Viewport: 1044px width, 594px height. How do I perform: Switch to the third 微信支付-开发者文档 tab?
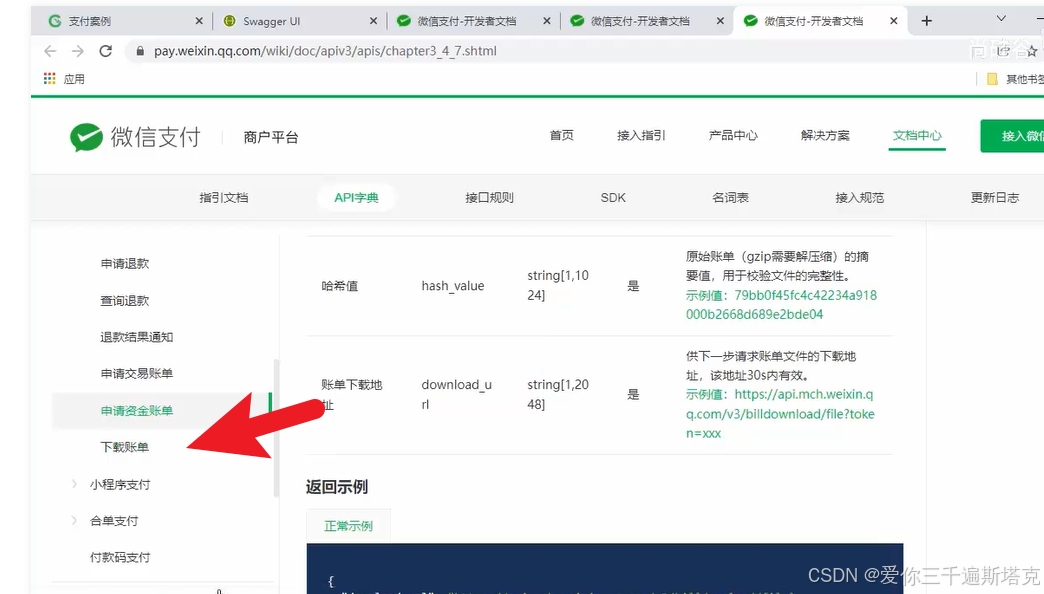[473, 21]
